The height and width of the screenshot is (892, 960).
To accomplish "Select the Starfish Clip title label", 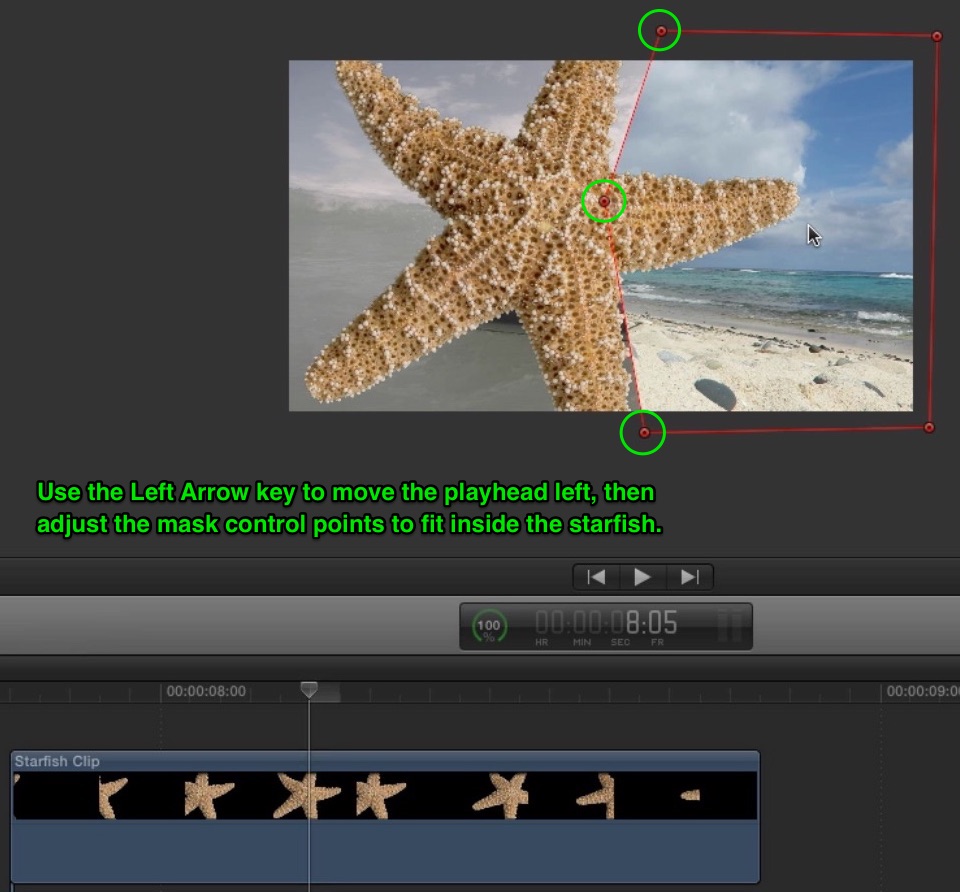I will (x=57, y=761).
